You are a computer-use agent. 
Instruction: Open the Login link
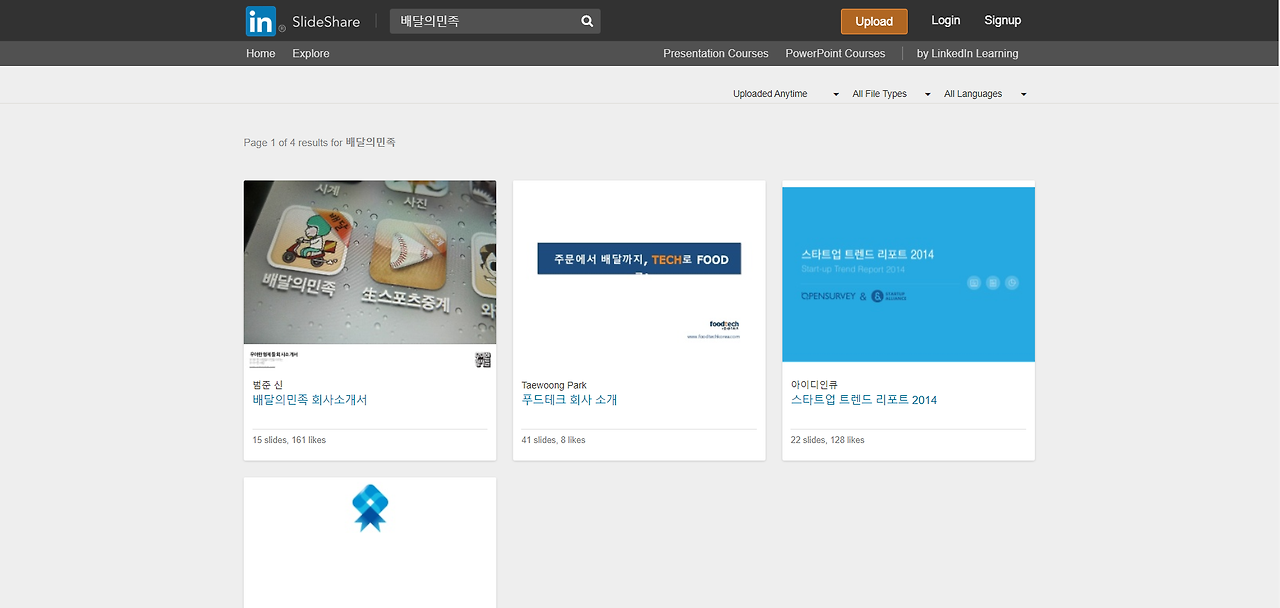945,20
